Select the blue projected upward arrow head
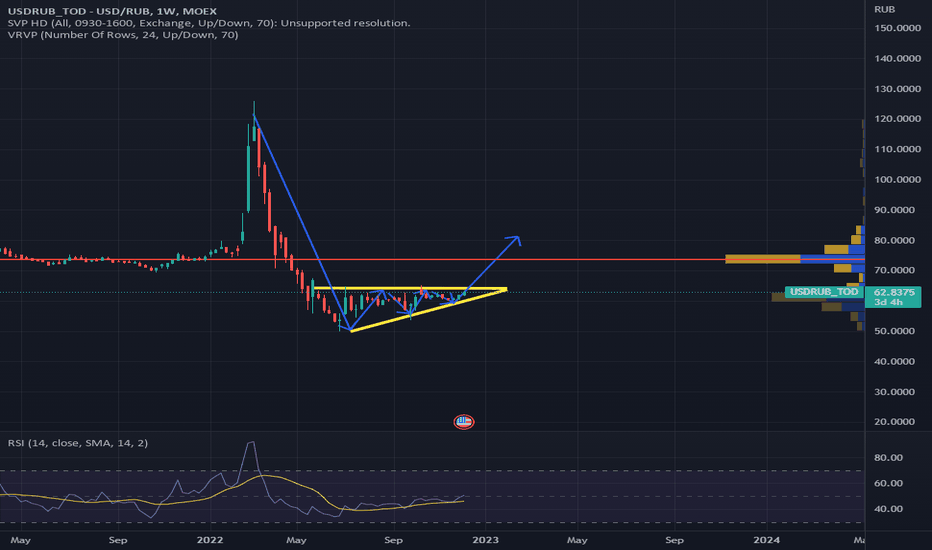Image resolution: width=932 pixels, height=550 pixels. (x=515, y=240)
